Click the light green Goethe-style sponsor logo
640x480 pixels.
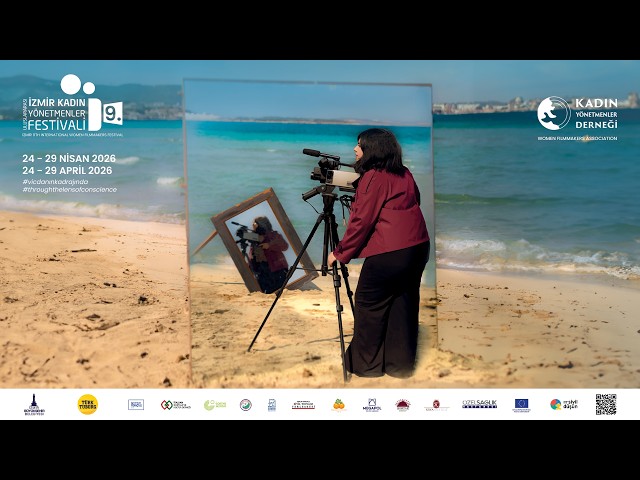pyautogui.click(x=215, y=405)
